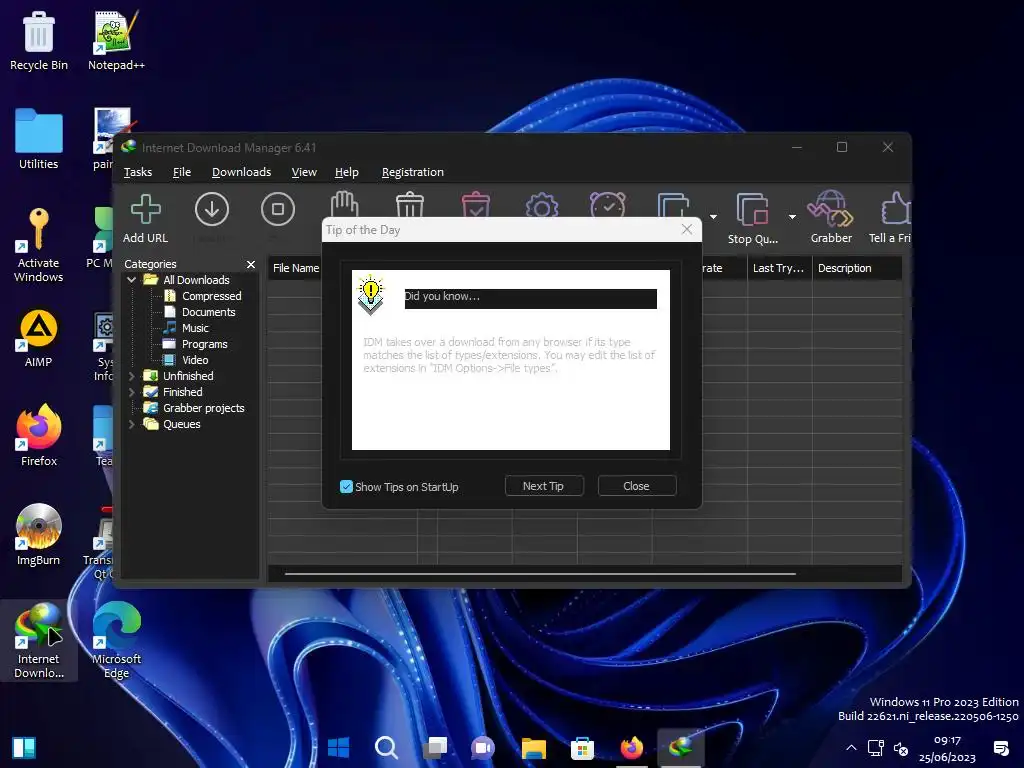This screenshot has height=768, width=1024.
Task: Open the File menu
Action: [x=182, y=172]
